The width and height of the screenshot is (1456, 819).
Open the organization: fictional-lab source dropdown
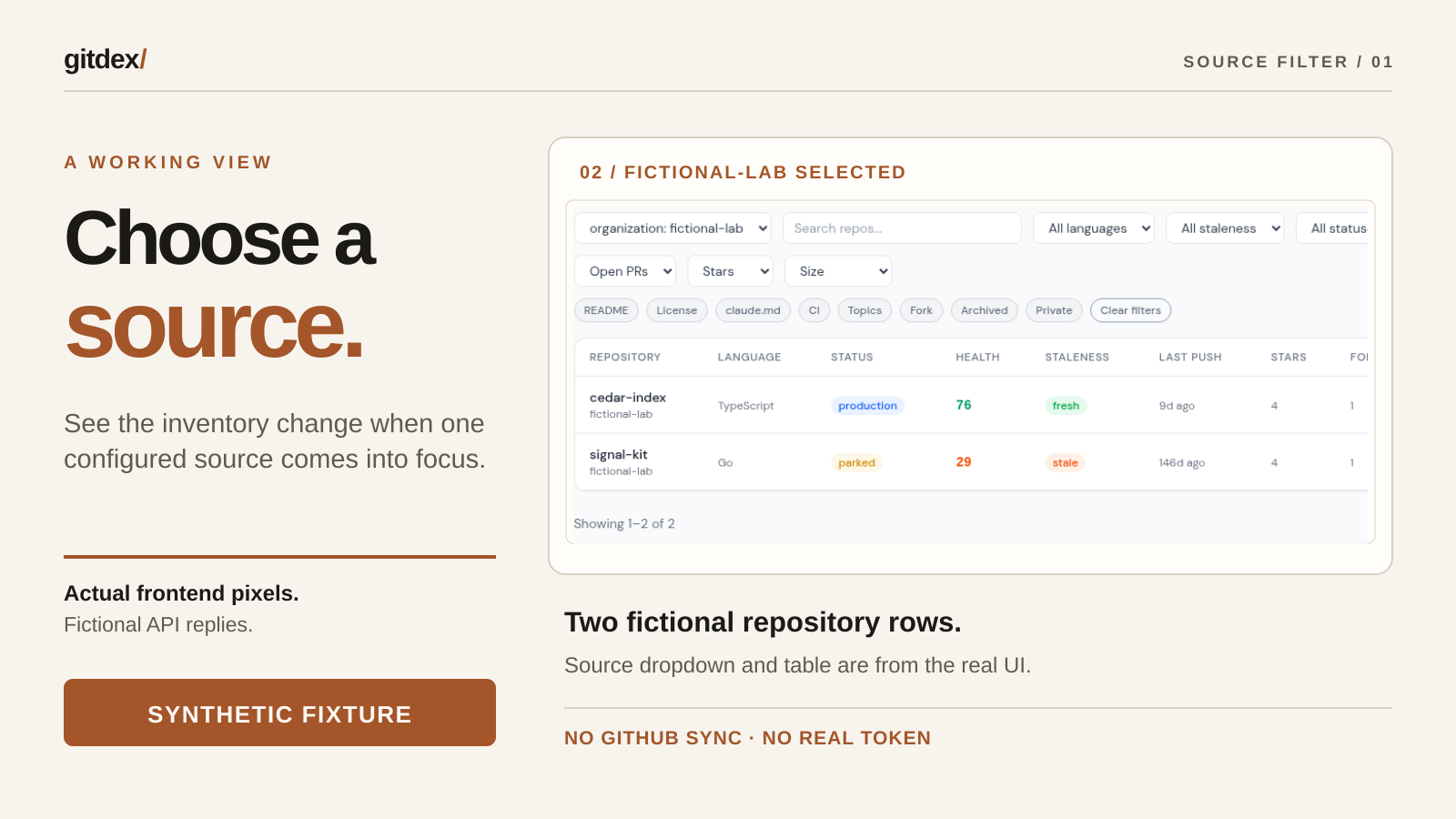672,228
